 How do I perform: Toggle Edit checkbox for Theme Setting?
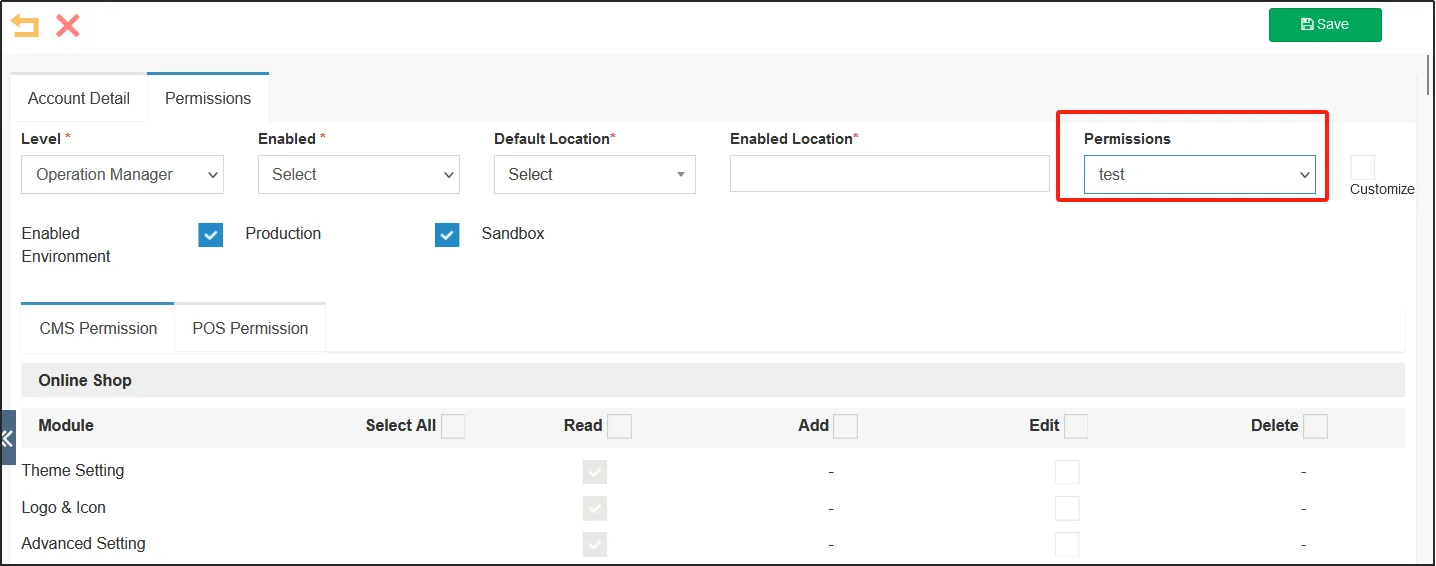(1067, 471)
